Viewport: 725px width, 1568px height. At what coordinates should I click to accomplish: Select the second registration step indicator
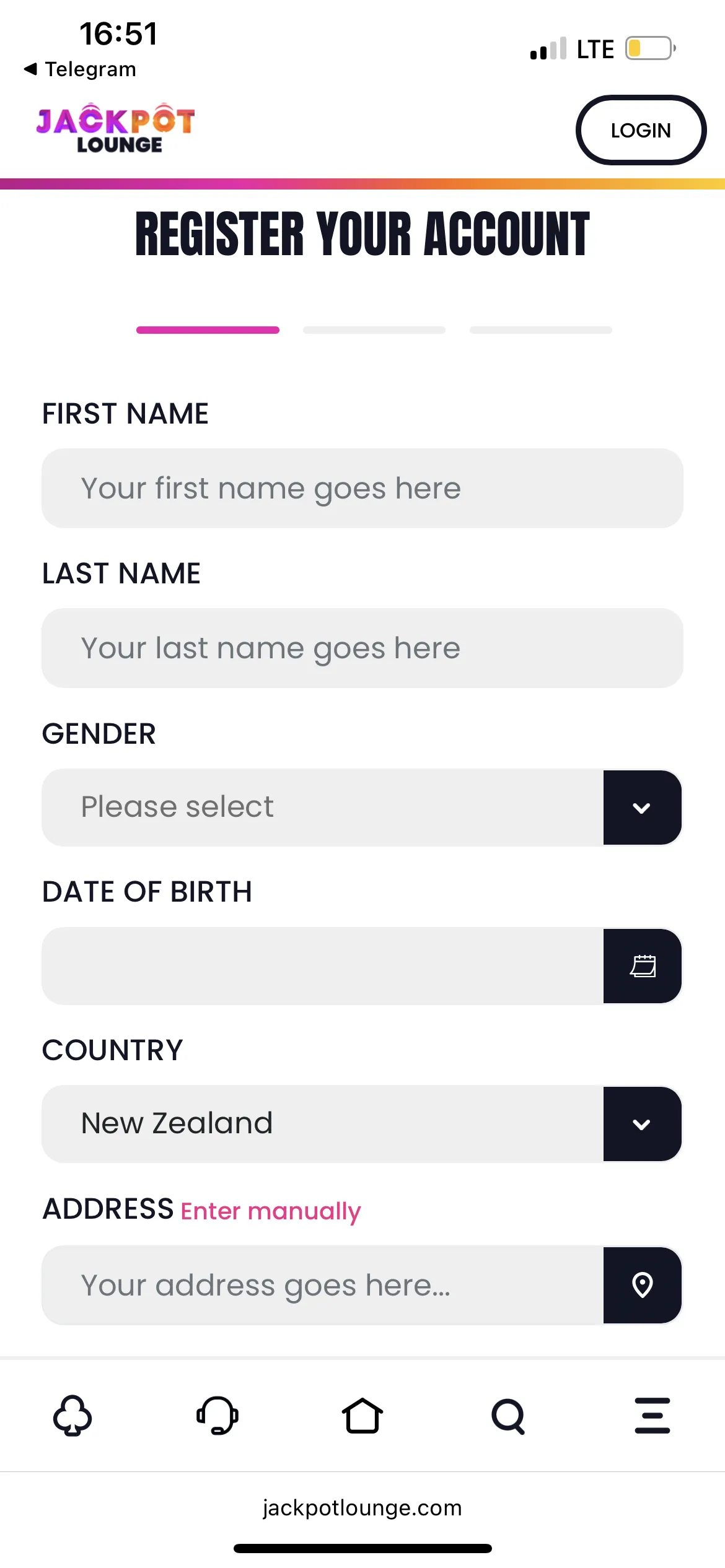click(374, 330)
